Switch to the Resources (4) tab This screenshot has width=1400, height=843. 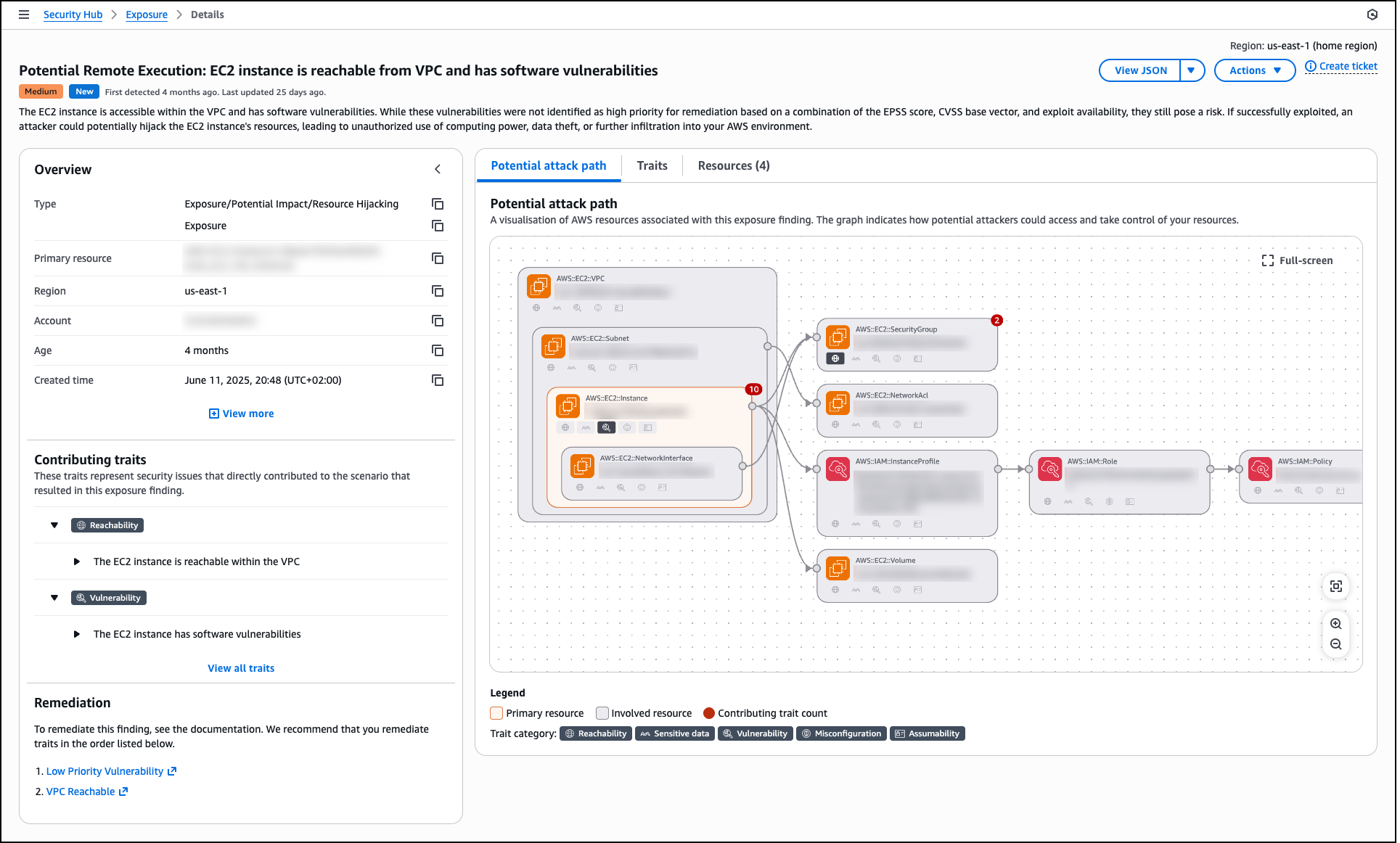tap(733, 165)
